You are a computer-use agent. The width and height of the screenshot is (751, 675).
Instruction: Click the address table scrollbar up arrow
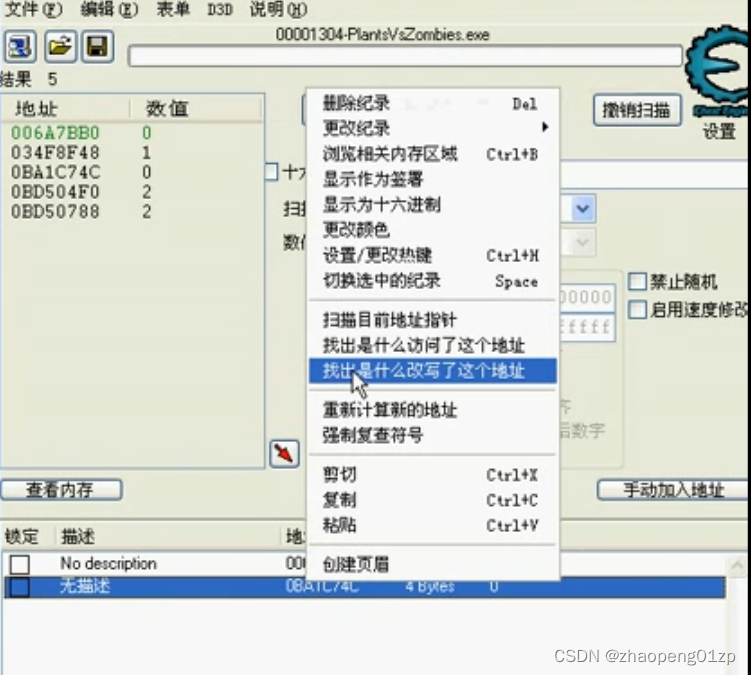pyautogui.click(x=737, y=564)
